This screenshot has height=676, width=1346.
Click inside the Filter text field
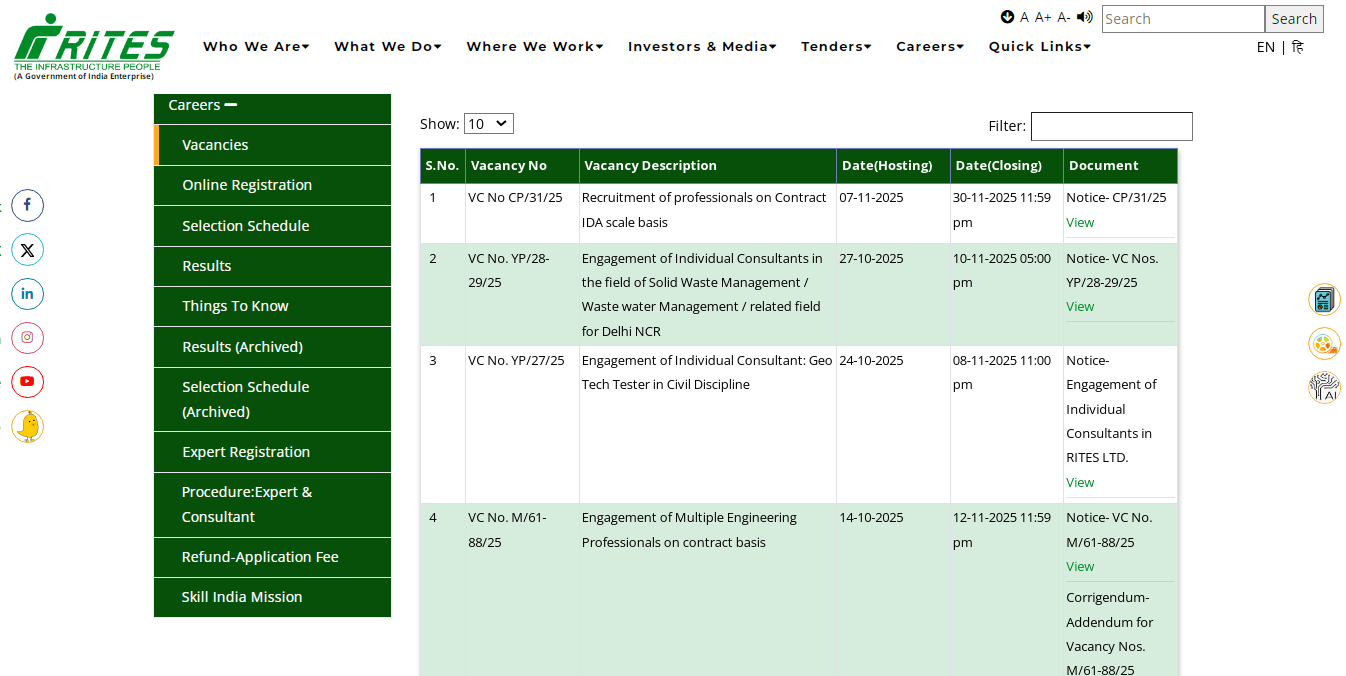pos(1111,126)
